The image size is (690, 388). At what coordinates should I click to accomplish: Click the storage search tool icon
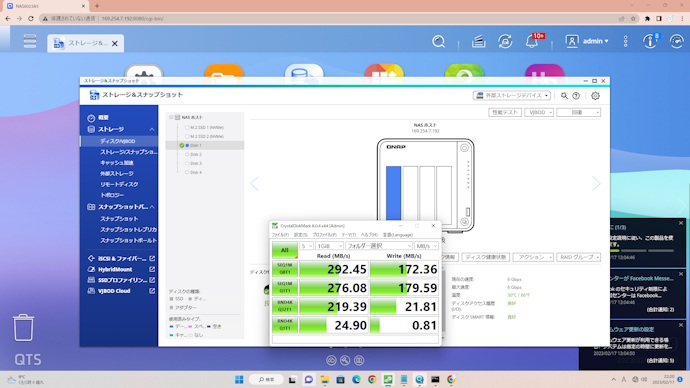(x=564, y=95)
